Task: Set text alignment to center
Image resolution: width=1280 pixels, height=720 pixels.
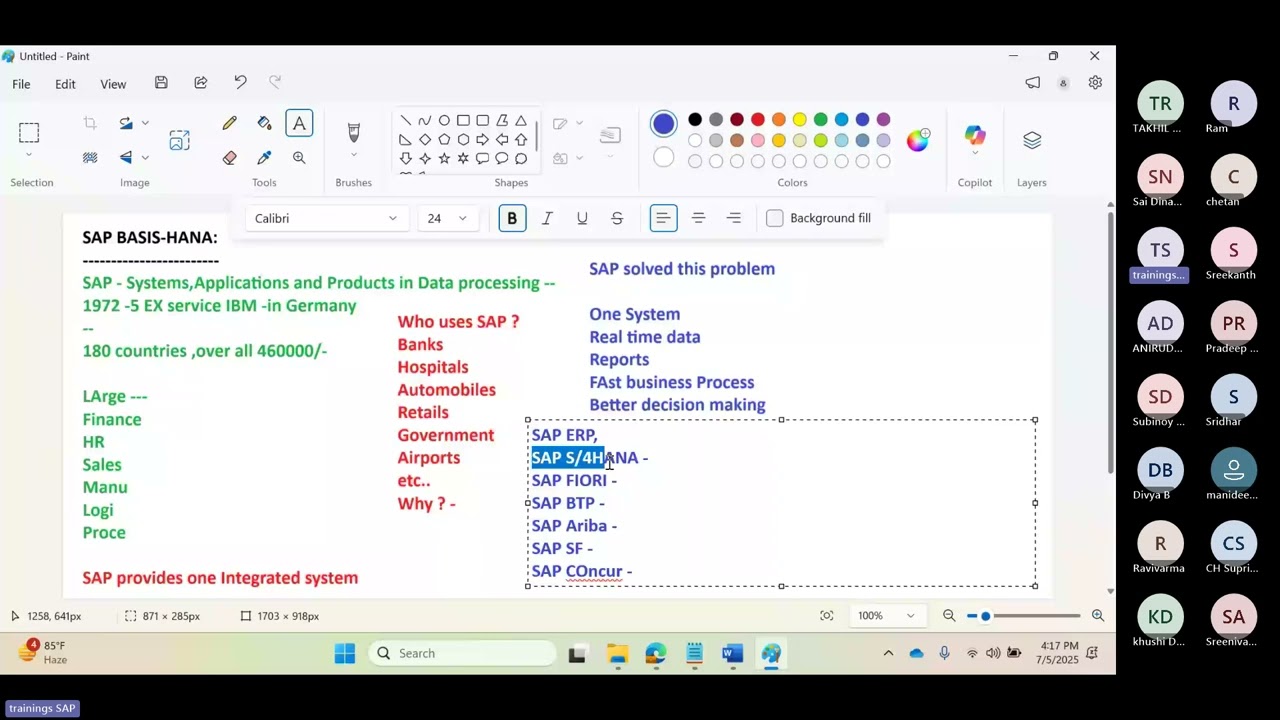Action: coord(699,218)
